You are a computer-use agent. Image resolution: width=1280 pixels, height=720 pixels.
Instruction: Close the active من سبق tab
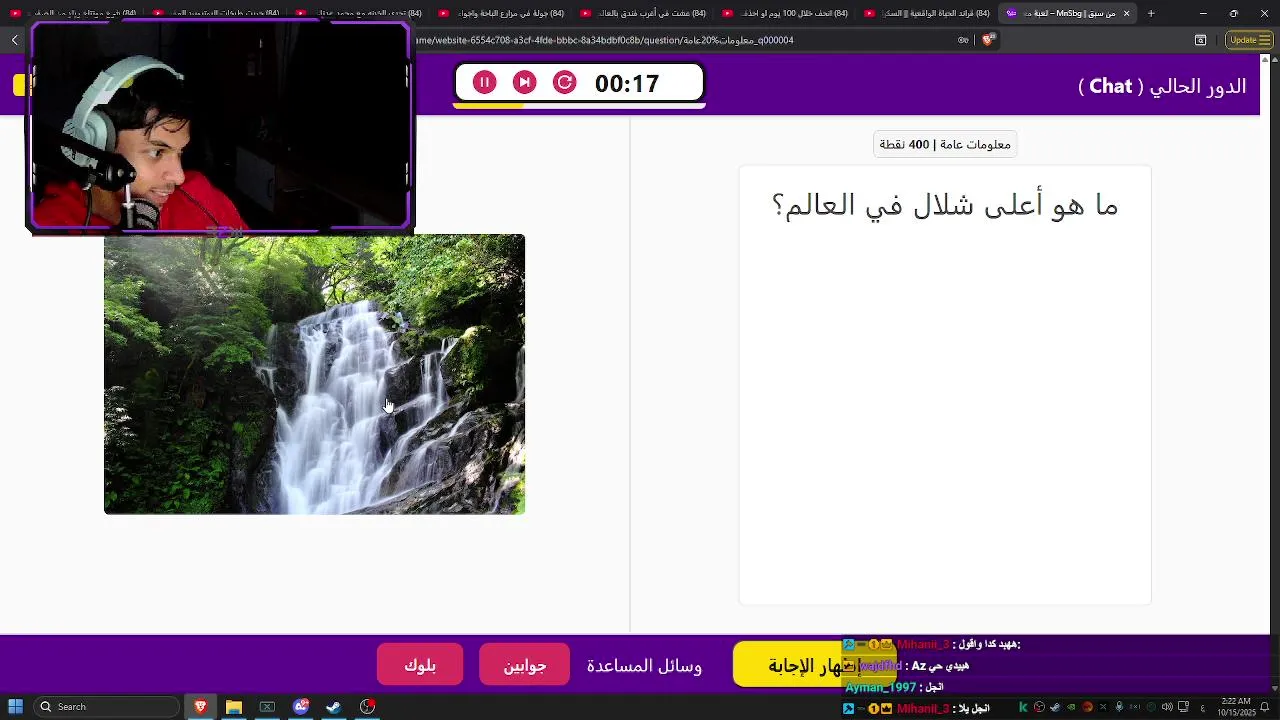click(1126, 13)
